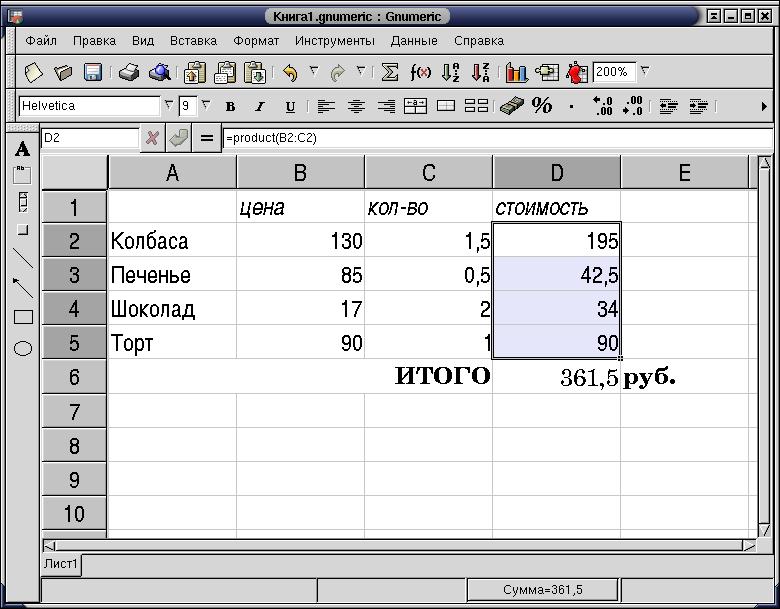Toggle bold formatting
This screenshot has width=780, height=609.
click(231, 106)
